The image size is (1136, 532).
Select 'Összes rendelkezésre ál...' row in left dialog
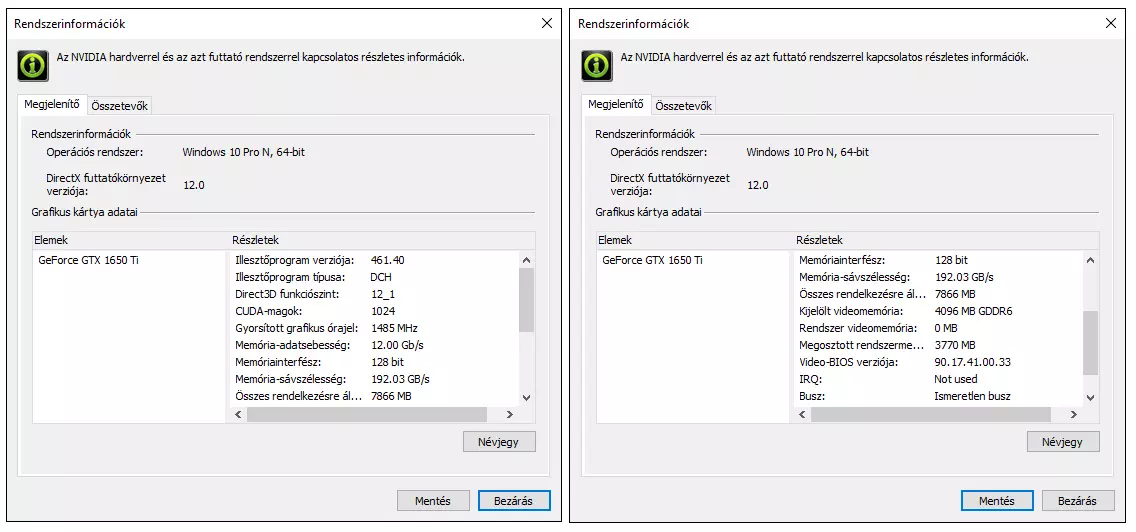pyautogui.click(x=375, y=396)
